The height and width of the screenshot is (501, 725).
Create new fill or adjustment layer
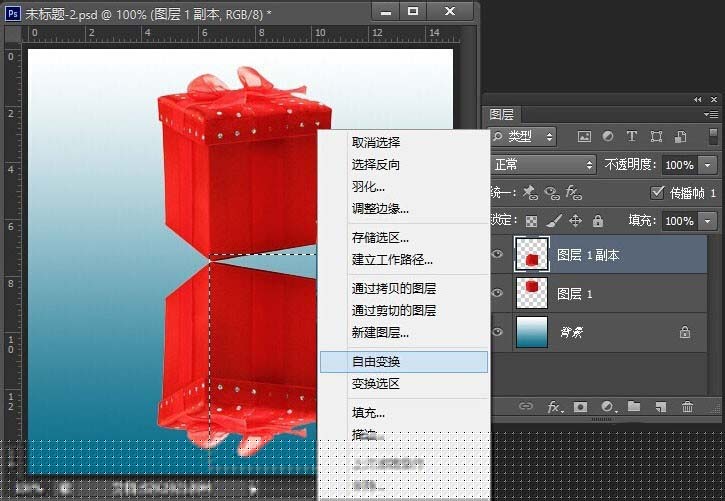pos(608,407)
